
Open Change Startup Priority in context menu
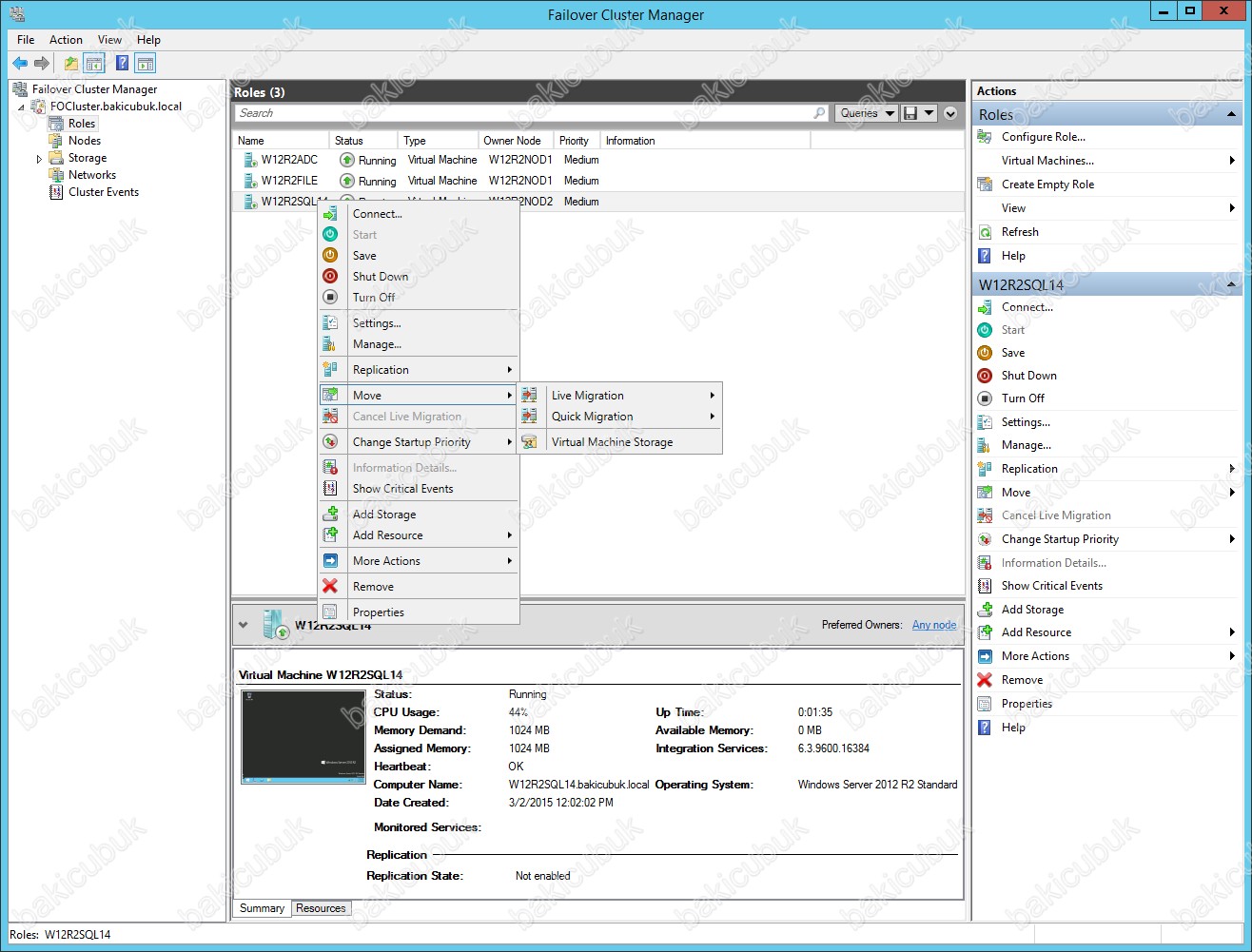419,442
